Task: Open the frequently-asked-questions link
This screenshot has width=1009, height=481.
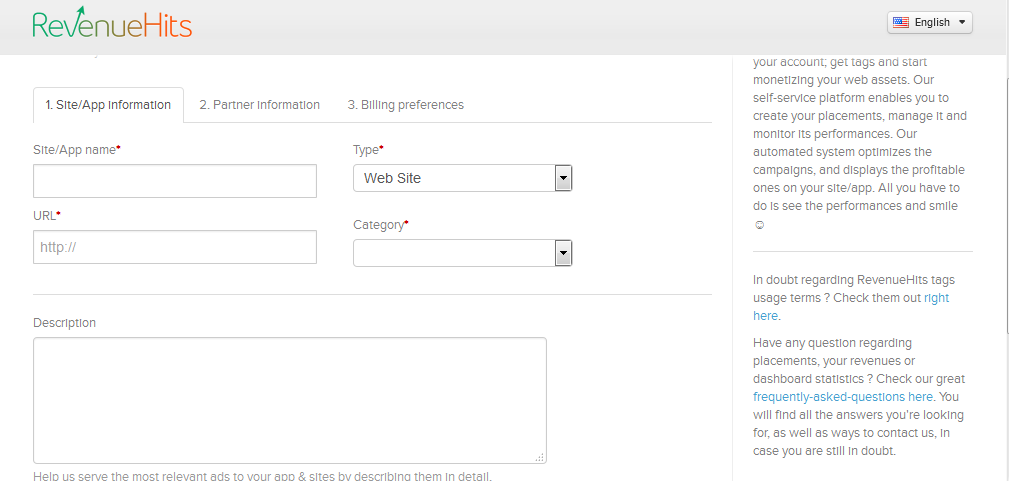Action: (842, 397)
